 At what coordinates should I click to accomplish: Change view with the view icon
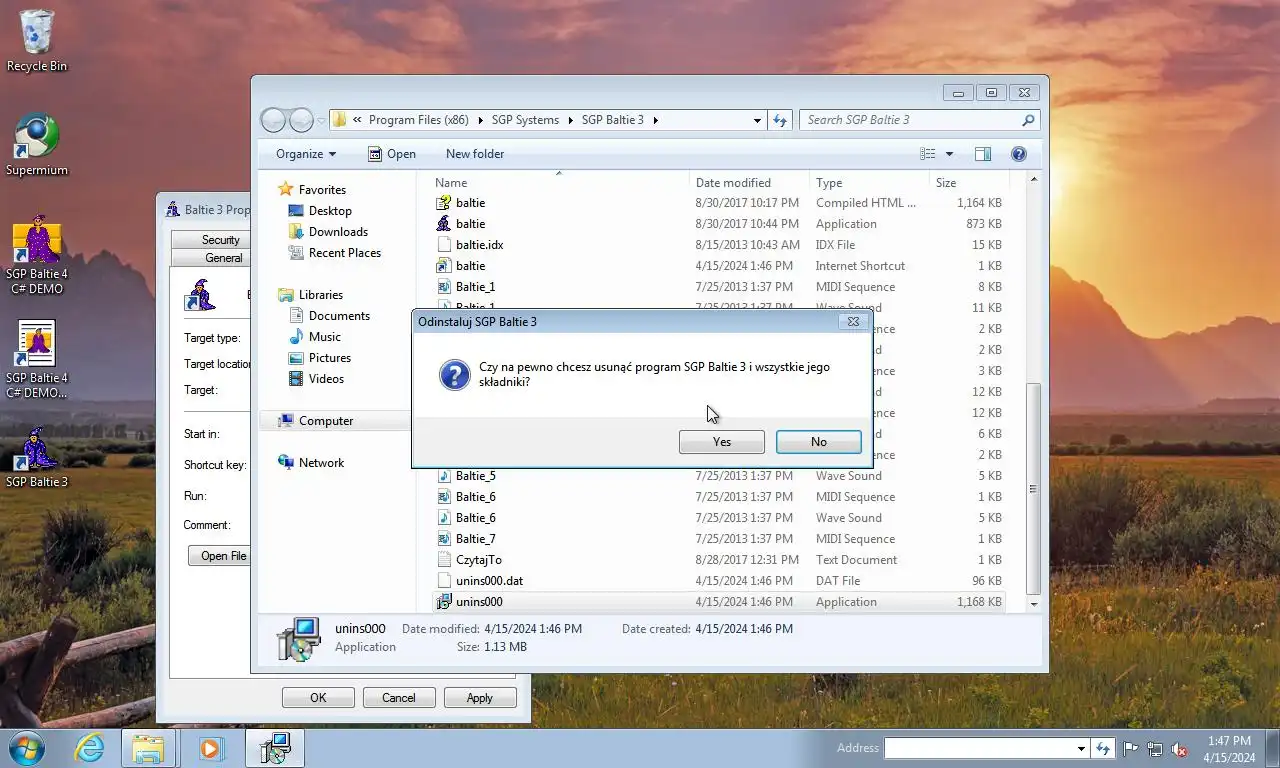click(x=928, y=154)
